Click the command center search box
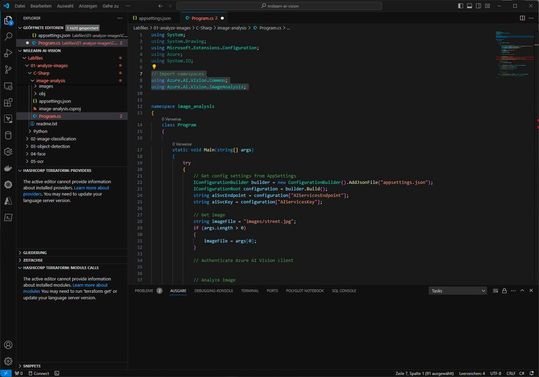The width and height of the screenshot is (539, 377). (279, 6)
